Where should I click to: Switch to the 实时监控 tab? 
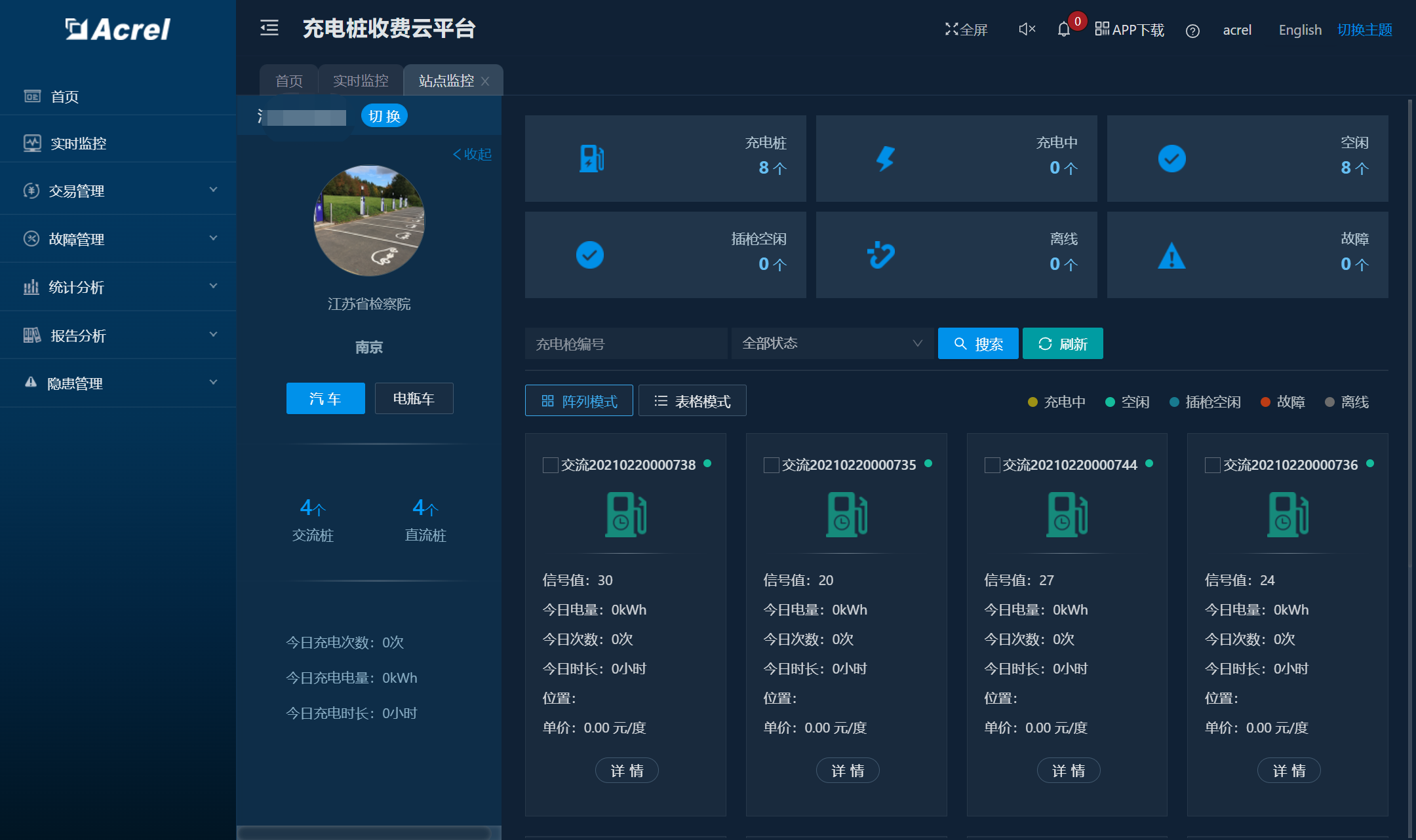(x=361, y=81)
